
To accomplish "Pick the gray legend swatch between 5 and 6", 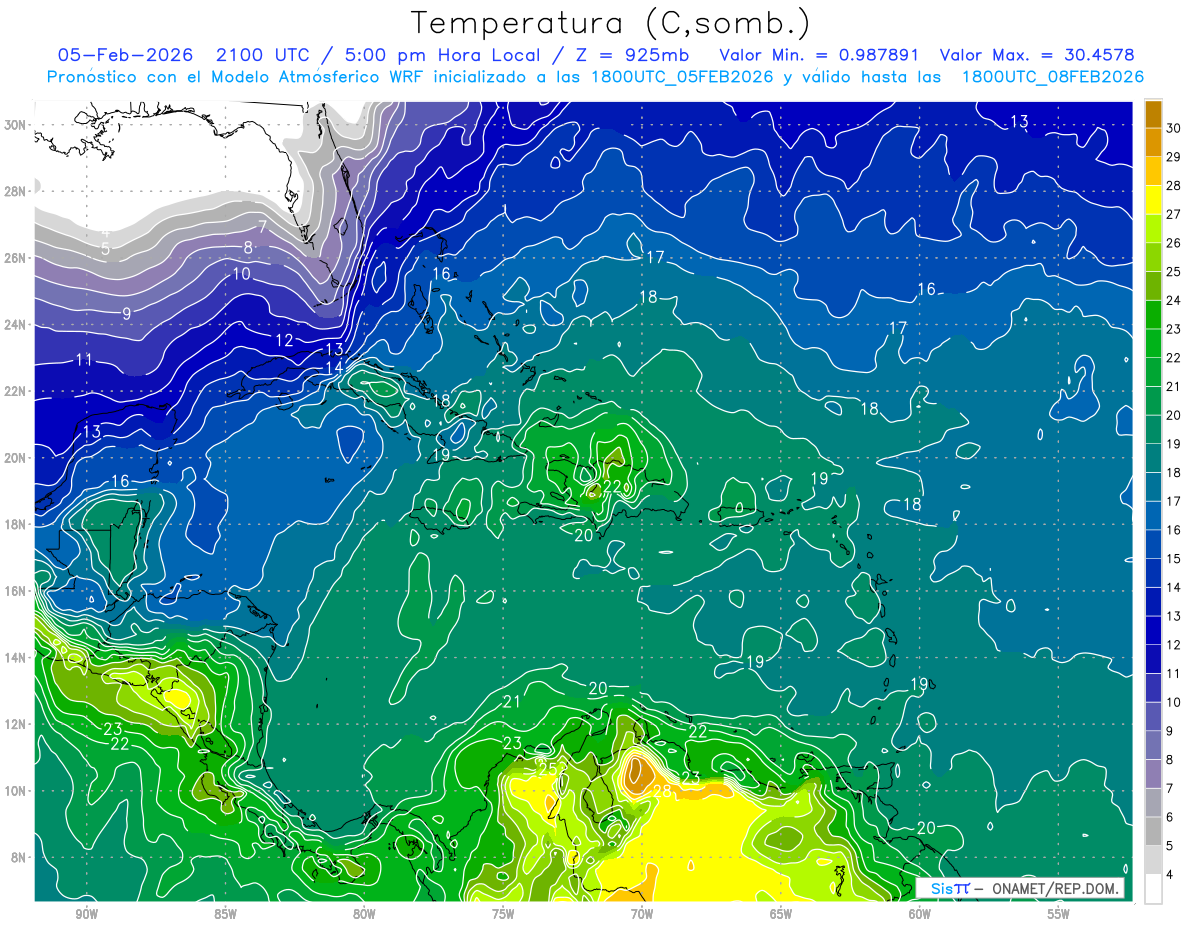I will coord(1153,831).
